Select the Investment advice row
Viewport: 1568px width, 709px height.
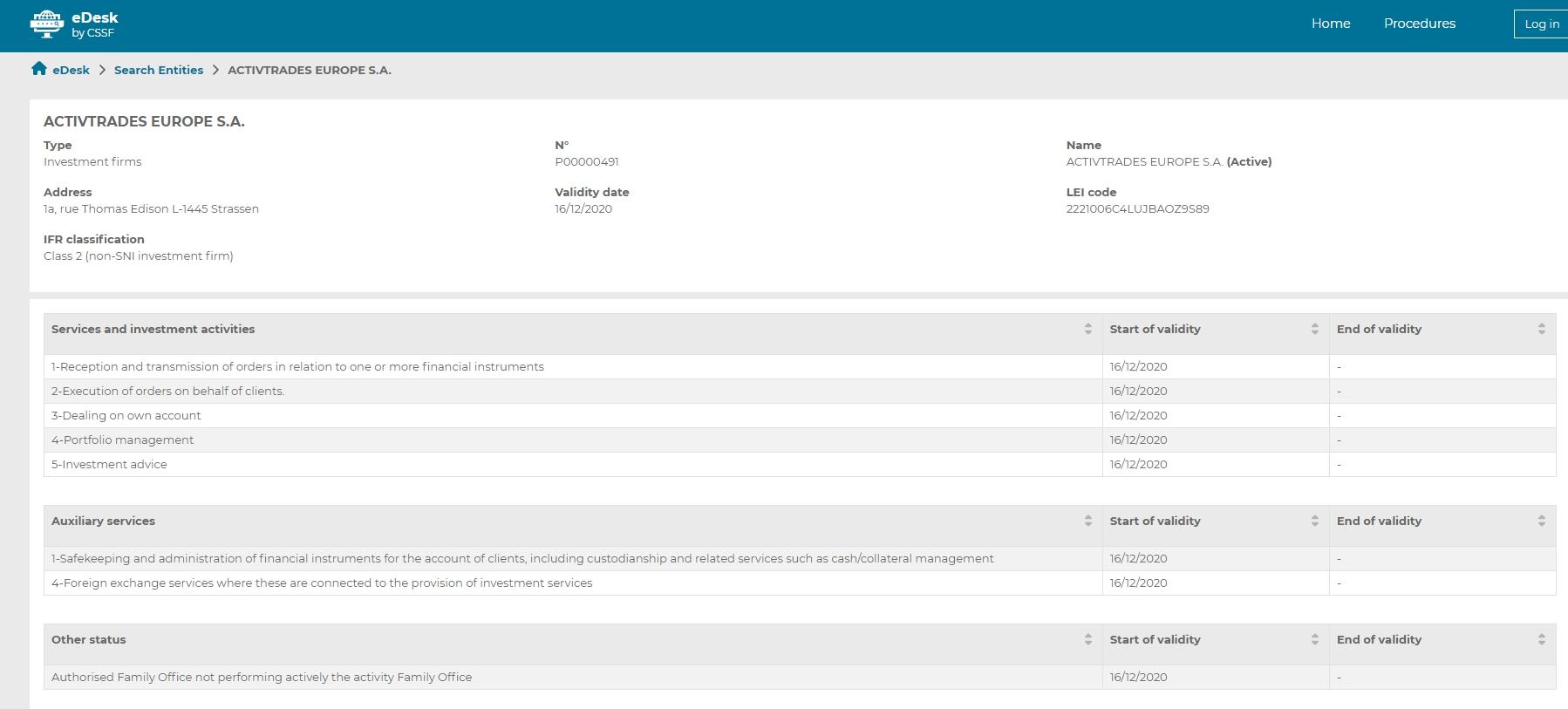tap(800, 464)
